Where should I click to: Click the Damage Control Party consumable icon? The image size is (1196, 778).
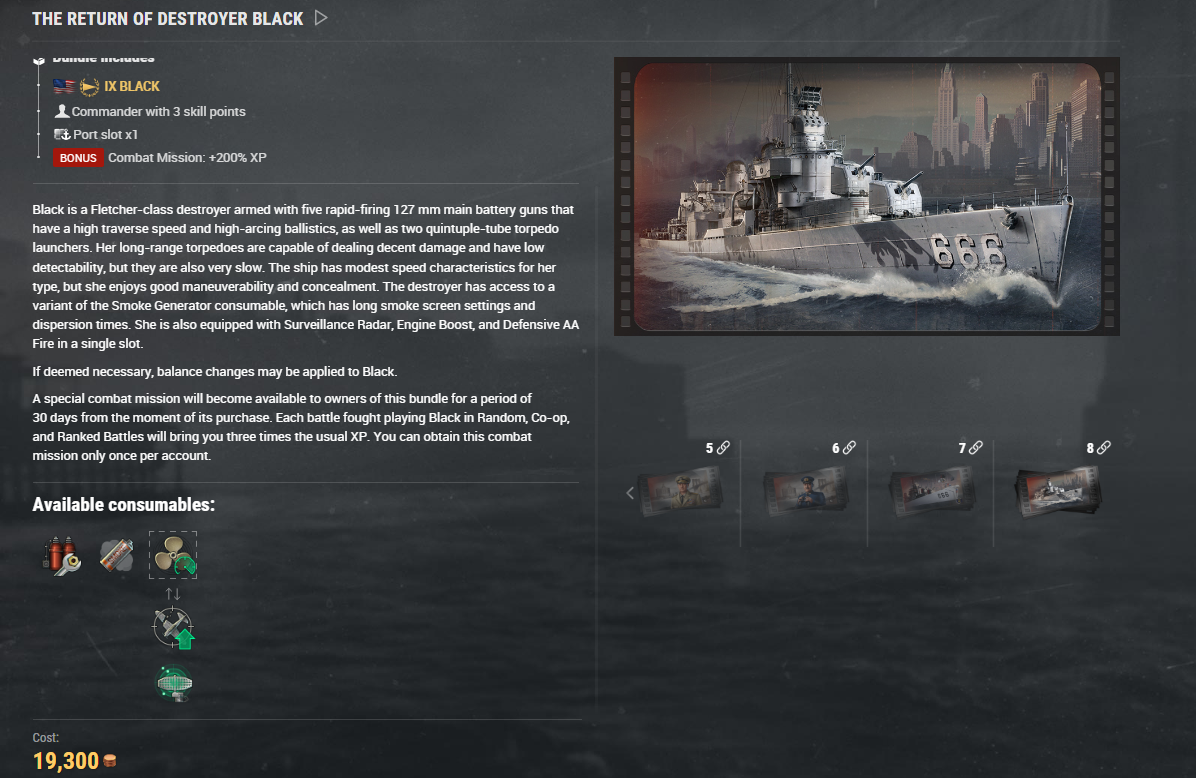pyautogui.click(x=62, y=555)
